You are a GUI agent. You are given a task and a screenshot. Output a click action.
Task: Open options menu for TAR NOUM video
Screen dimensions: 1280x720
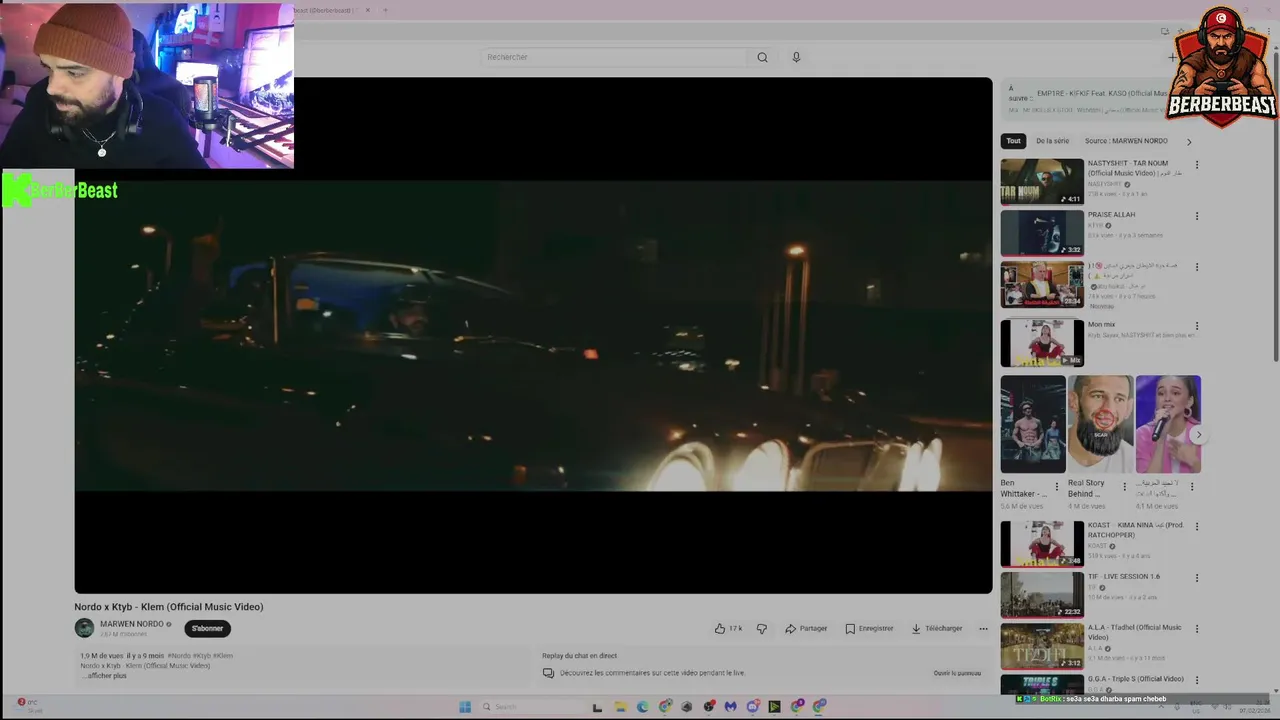point(1197,165)
